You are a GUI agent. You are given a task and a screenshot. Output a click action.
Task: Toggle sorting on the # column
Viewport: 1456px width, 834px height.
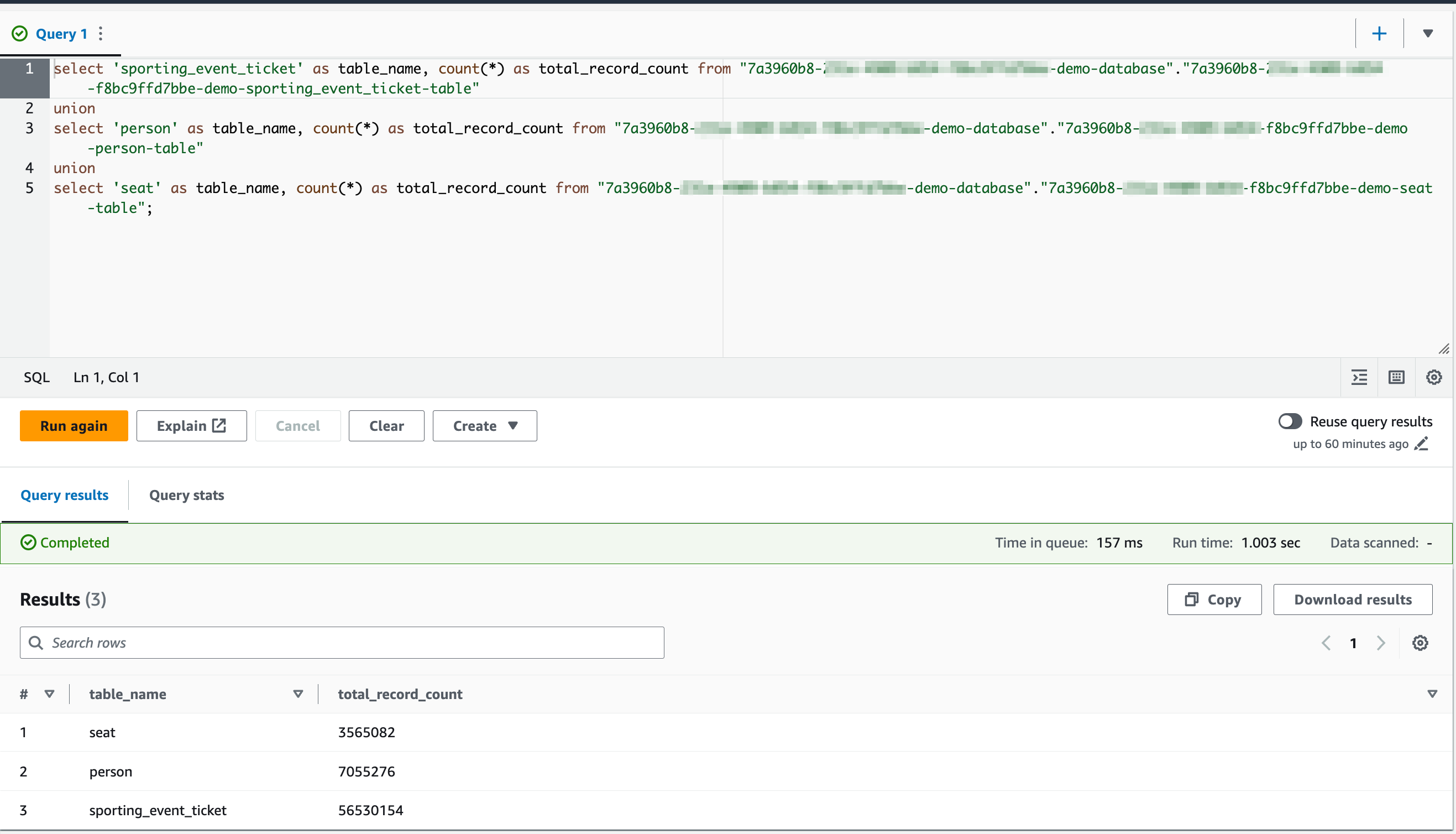click(50, 694)
